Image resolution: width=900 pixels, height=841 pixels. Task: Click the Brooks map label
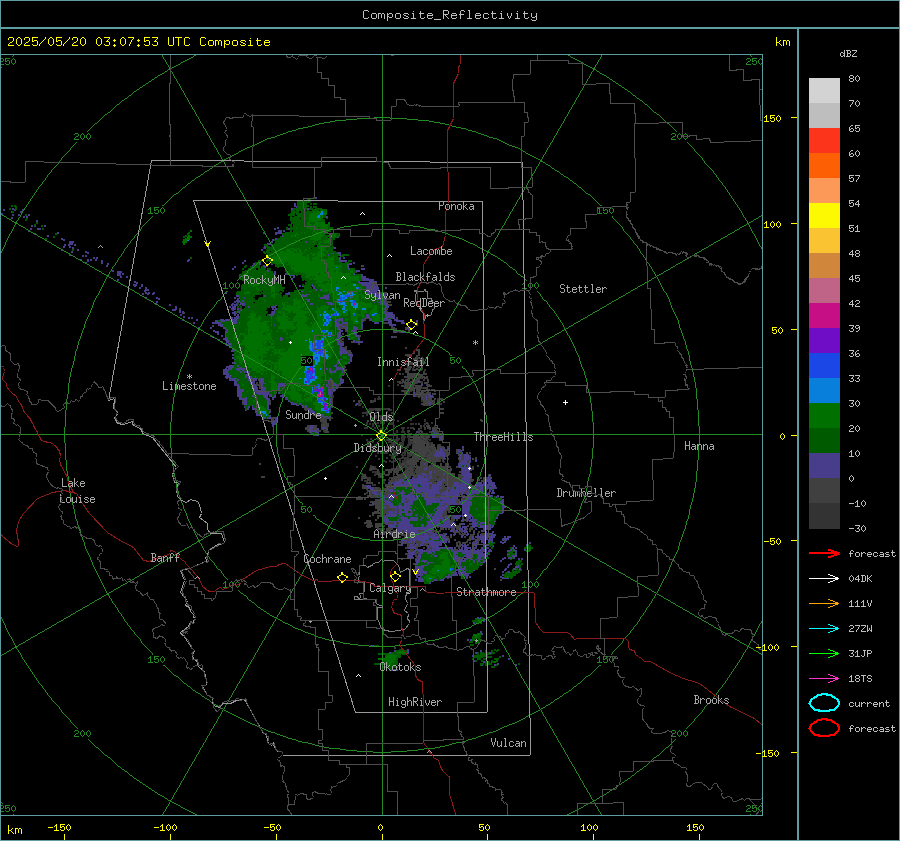pos(711,700)
